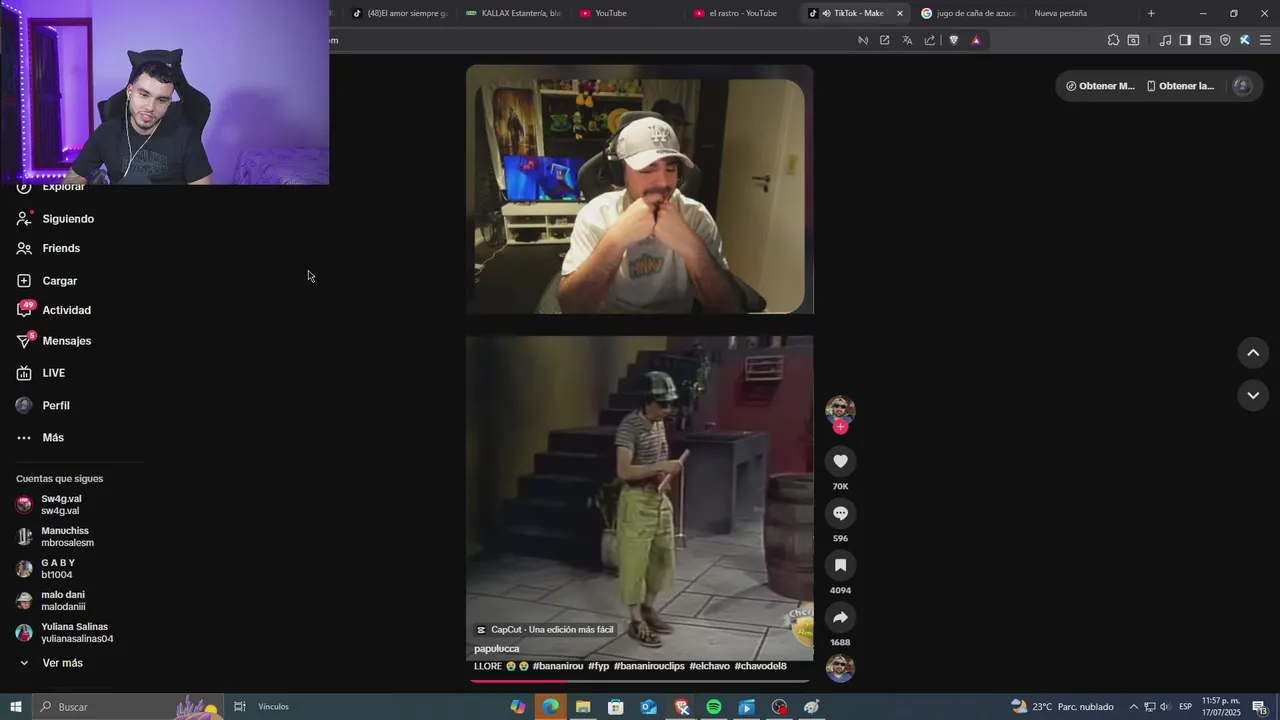This screenshot has width=1280, height=720.
Task: Open Actividad notifications
Action: (x=66, y=310)
